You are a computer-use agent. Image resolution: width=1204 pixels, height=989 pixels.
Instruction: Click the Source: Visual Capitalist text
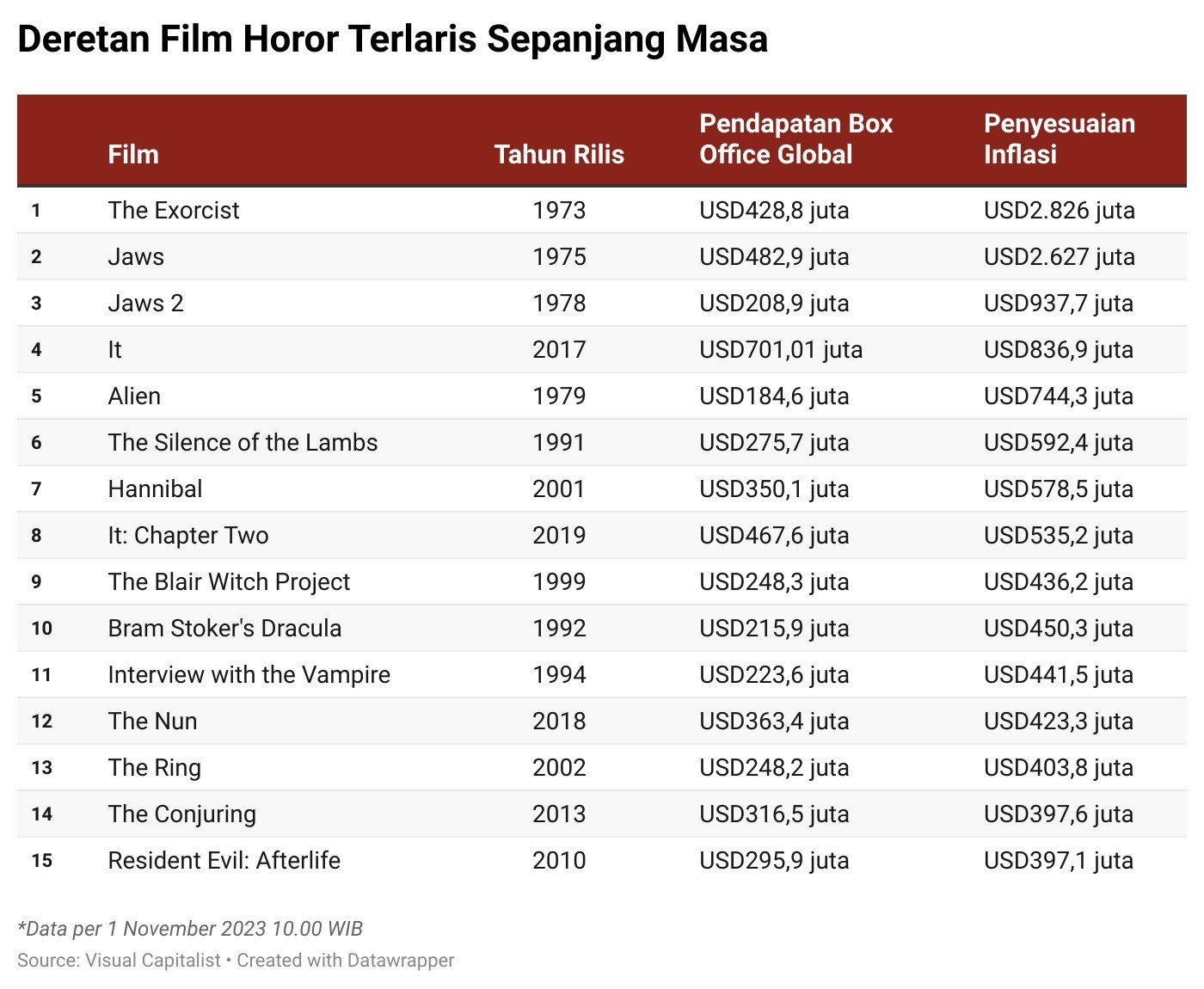(119, 961)
